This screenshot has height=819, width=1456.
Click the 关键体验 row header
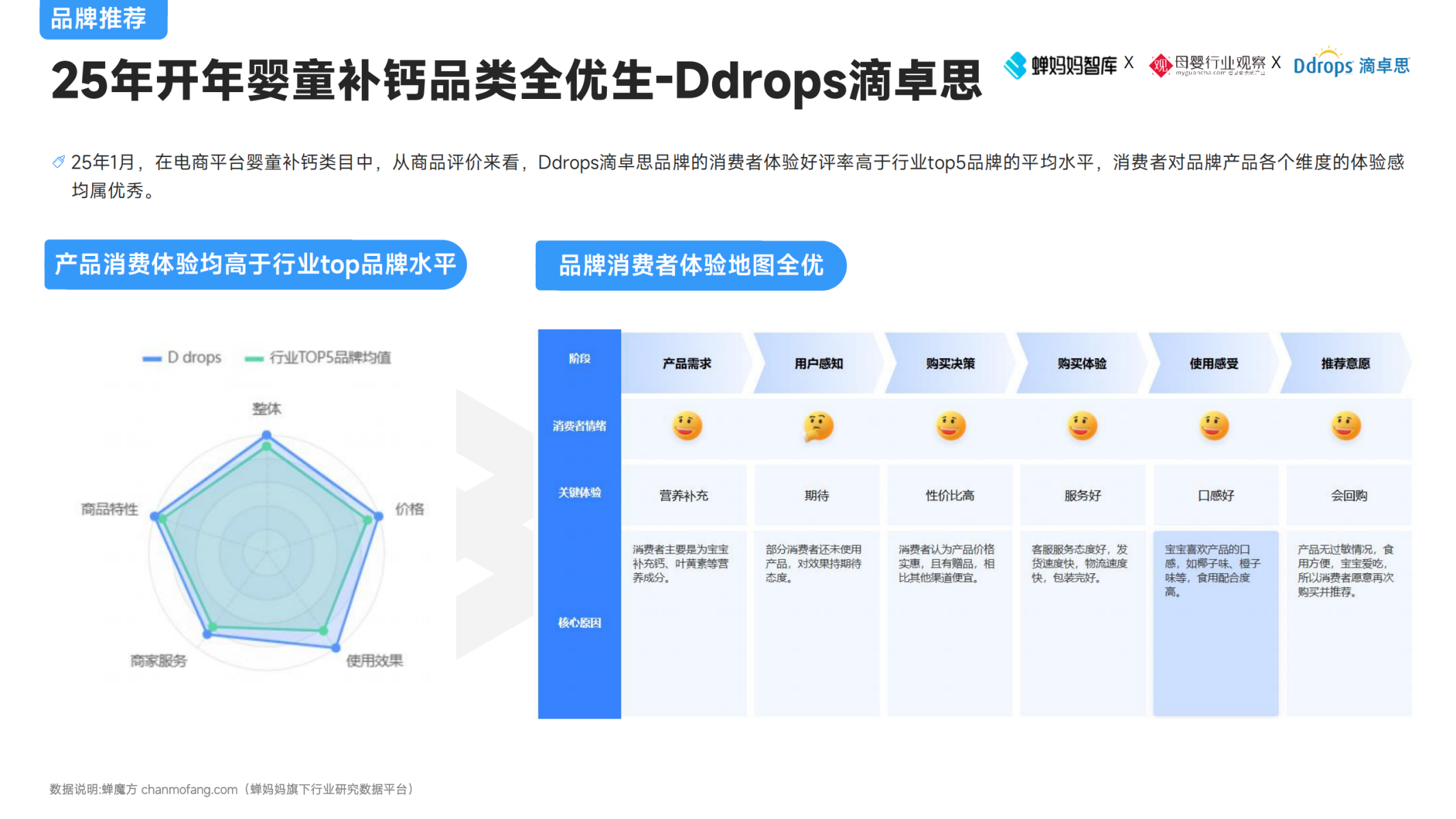[x=580, y=493]
